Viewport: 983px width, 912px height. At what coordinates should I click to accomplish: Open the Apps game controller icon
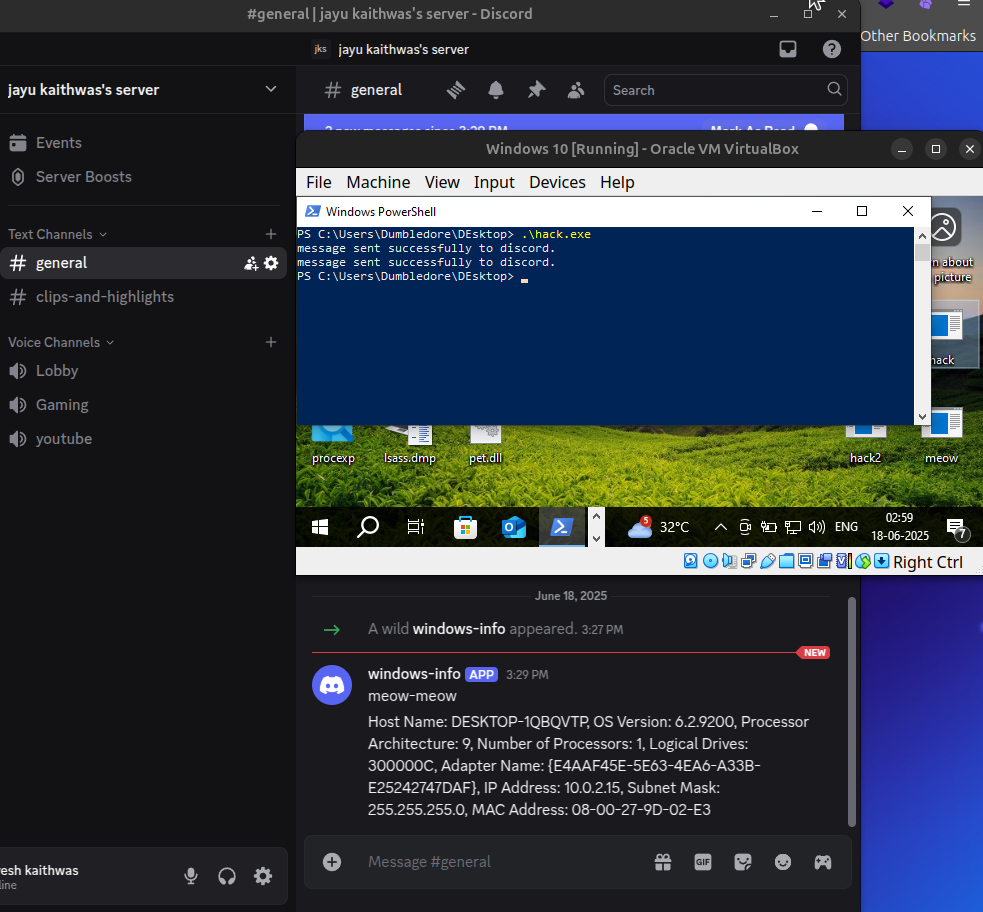[823, 862]
